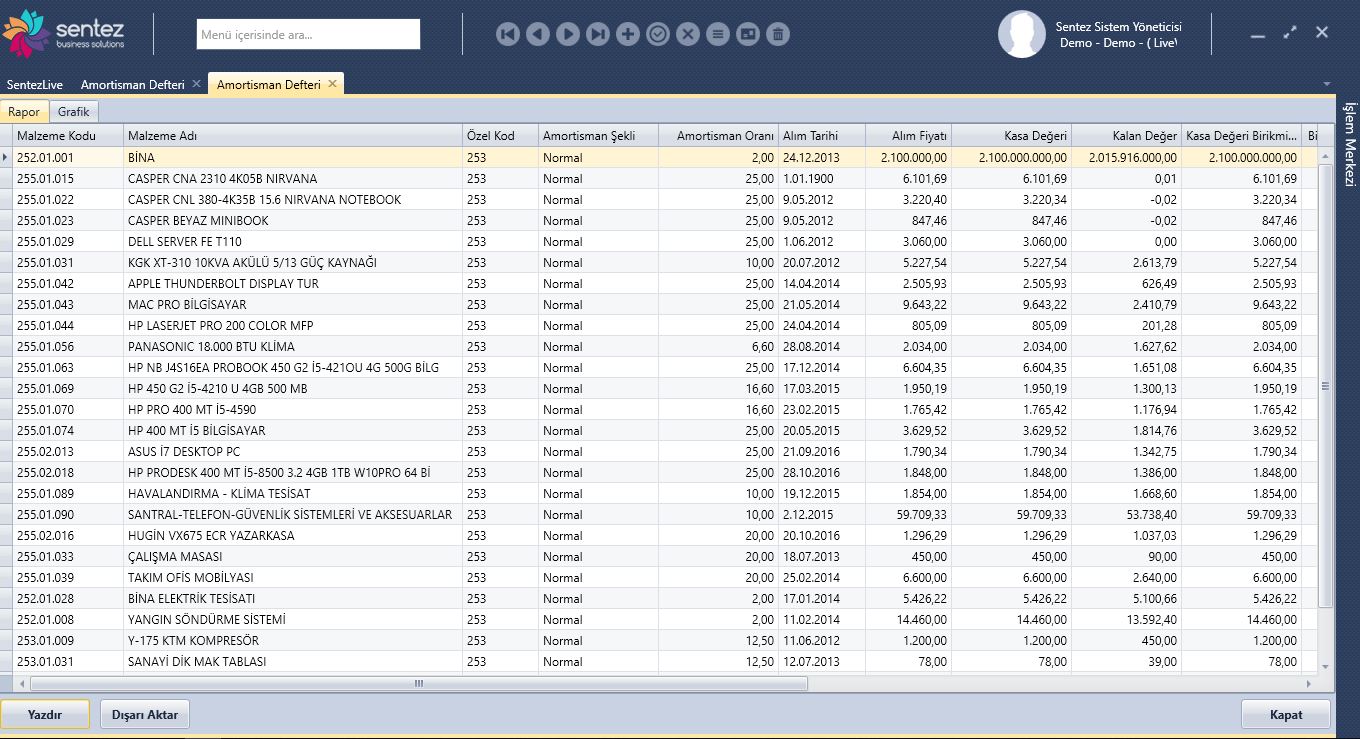Click the Dışarı Aktar button
Viewport: 1360px width, 739px height.
[145, 714]
